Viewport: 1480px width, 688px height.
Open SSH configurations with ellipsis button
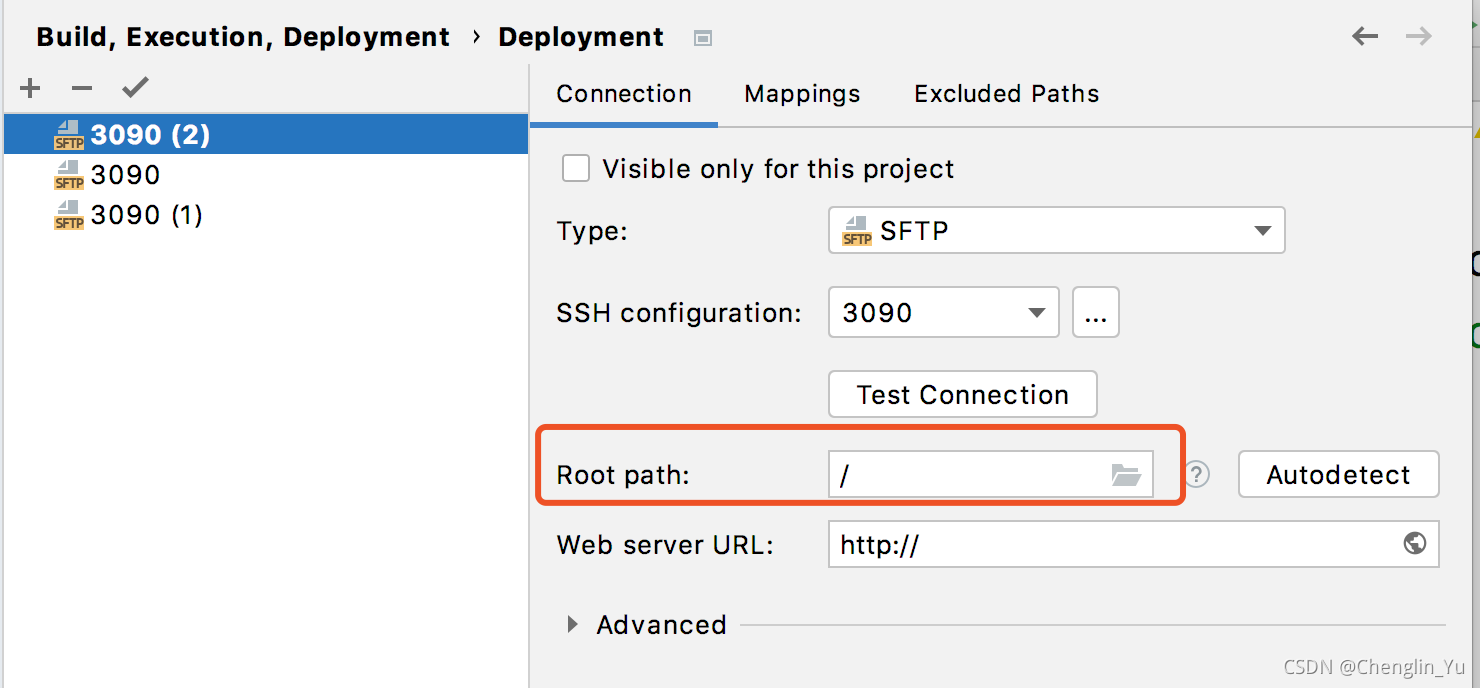pyautogui.click(x=1096, y=313)
